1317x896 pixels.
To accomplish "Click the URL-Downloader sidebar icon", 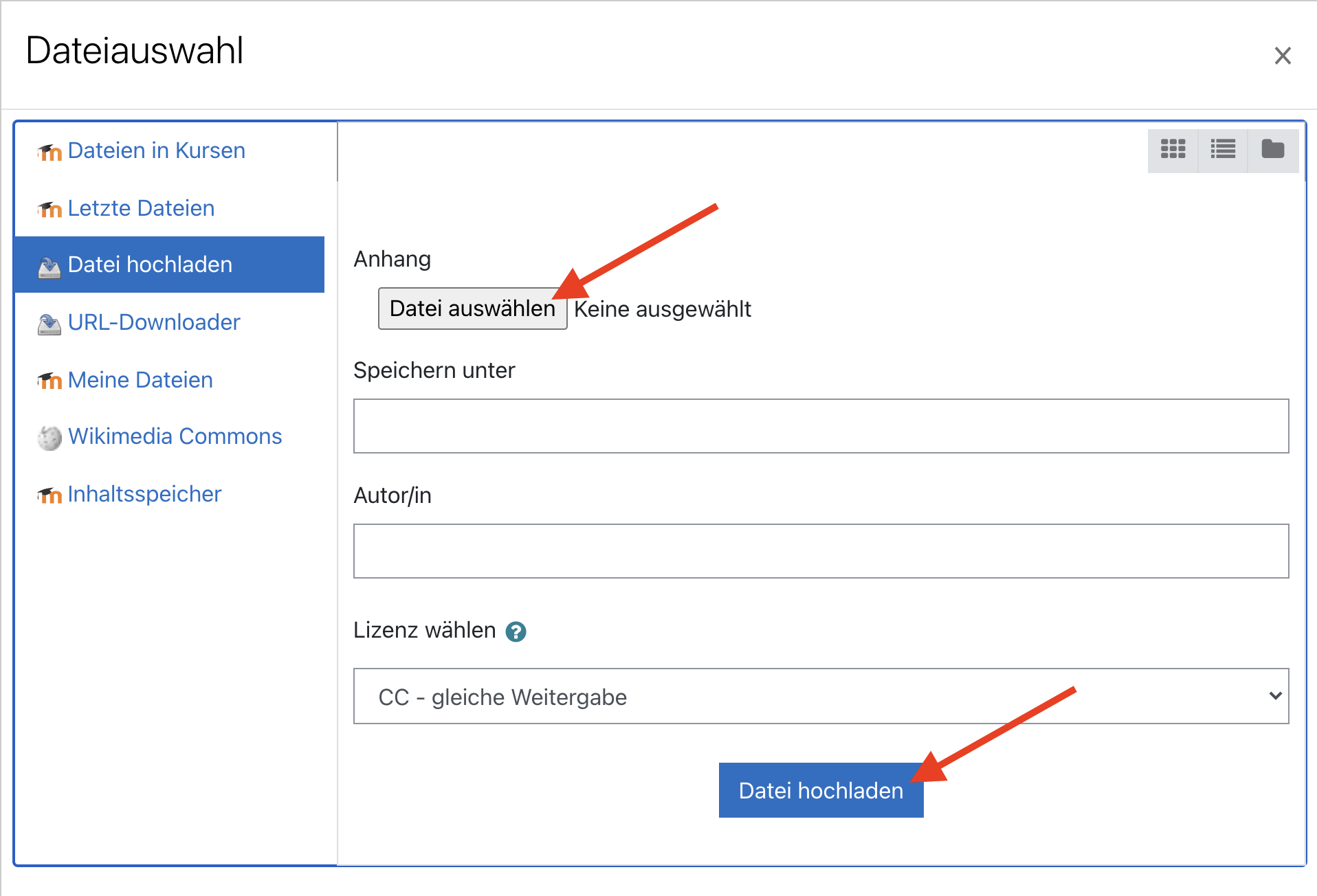I will point(49,323).
